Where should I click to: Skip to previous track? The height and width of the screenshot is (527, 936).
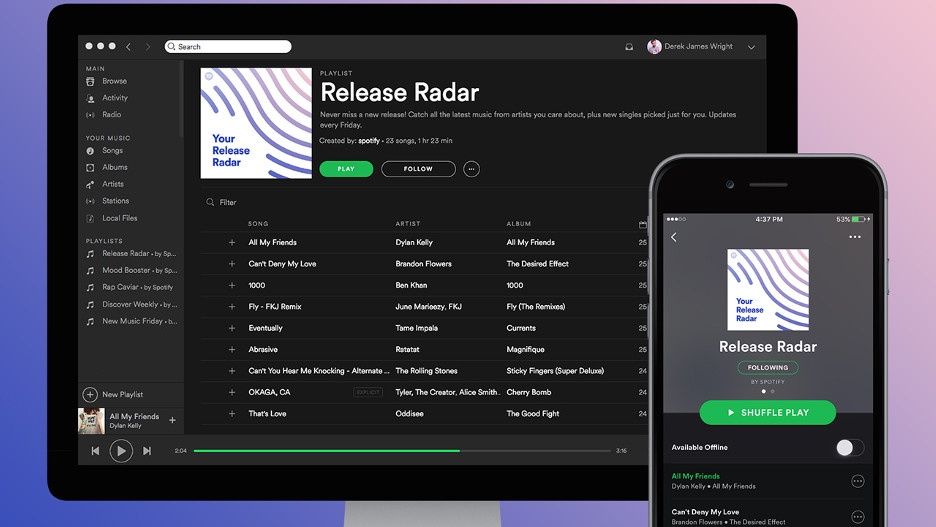(96, 451)
